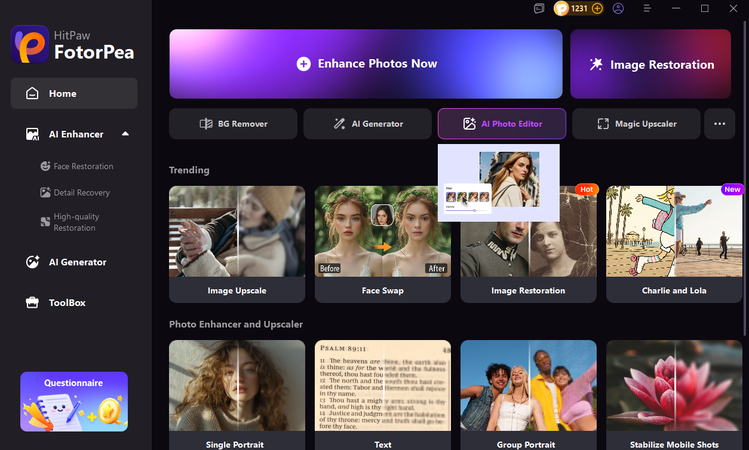The width and height of the screenshot is (749, 450).
Task: Open the Home page in sidebar
Action: (x=74, y=94)
